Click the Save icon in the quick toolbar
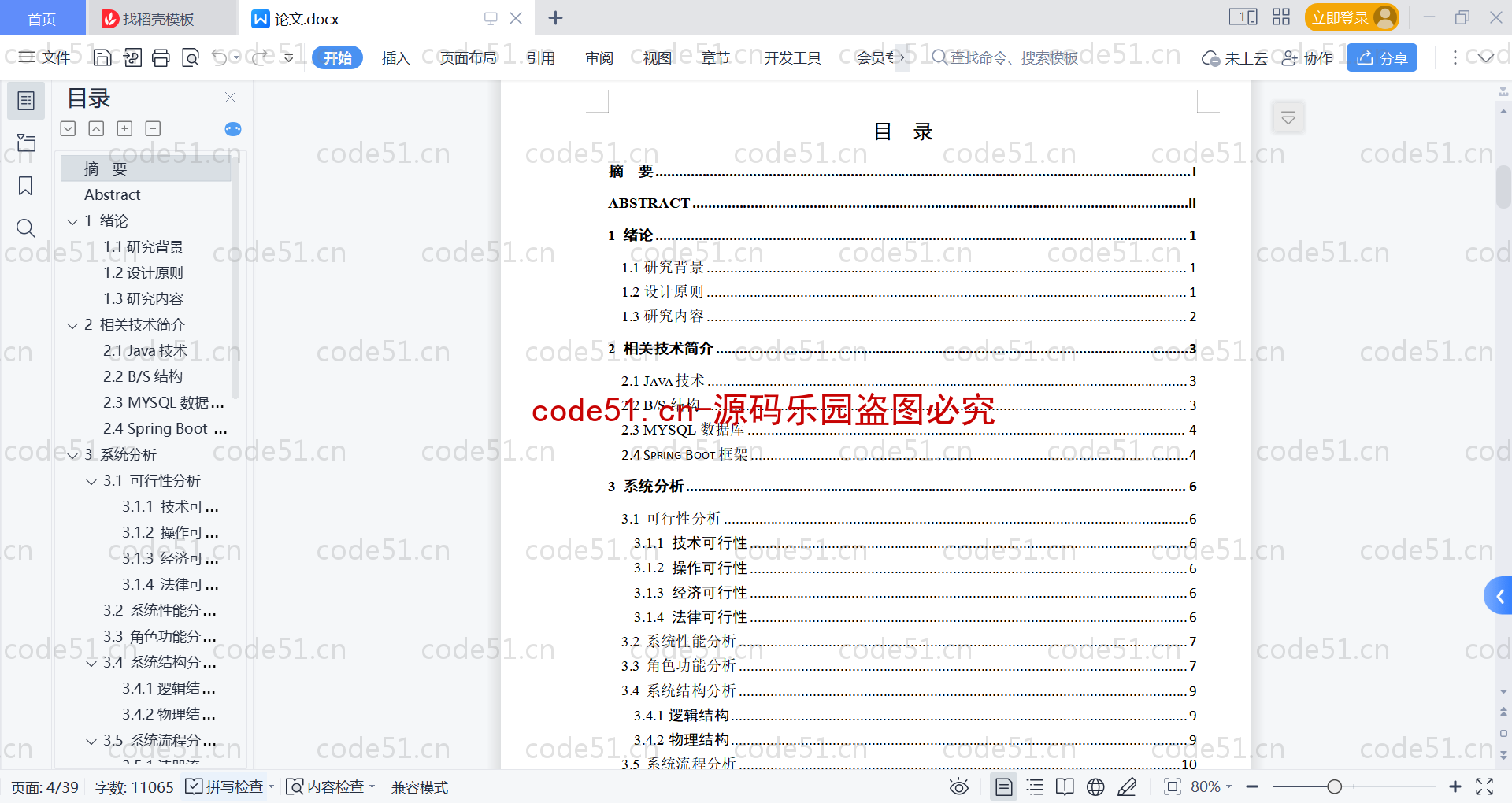The height and width of the screenshot is (803, 1512). [x=102, y=57]
